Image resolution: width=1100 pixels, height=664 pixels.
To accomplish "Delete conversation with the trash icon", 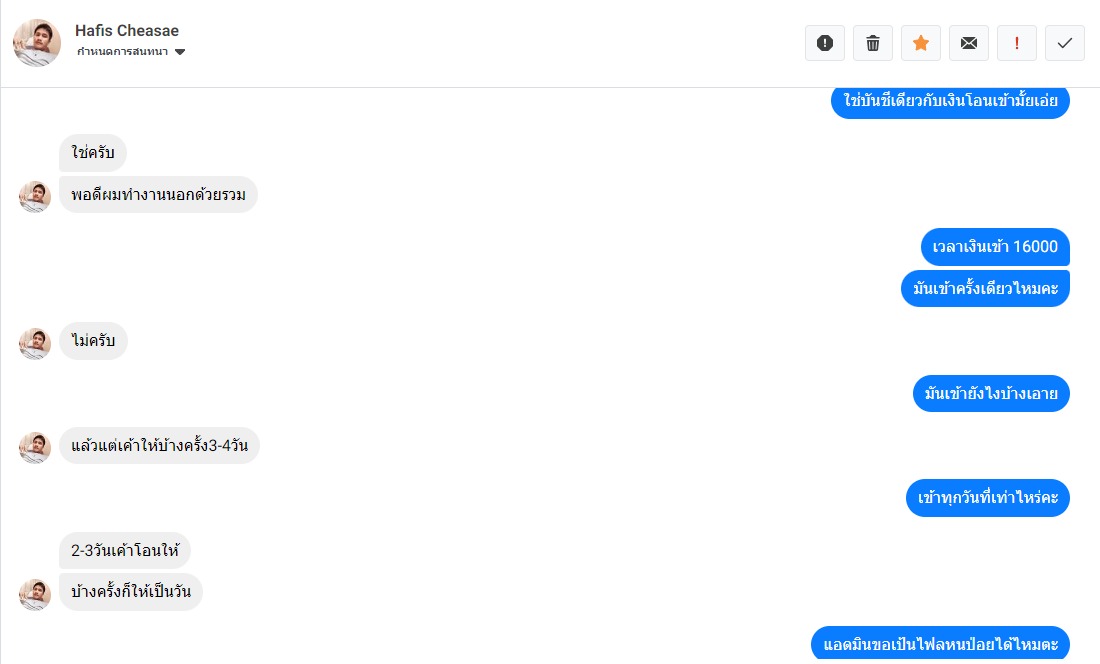I will [x=873, y=43].
